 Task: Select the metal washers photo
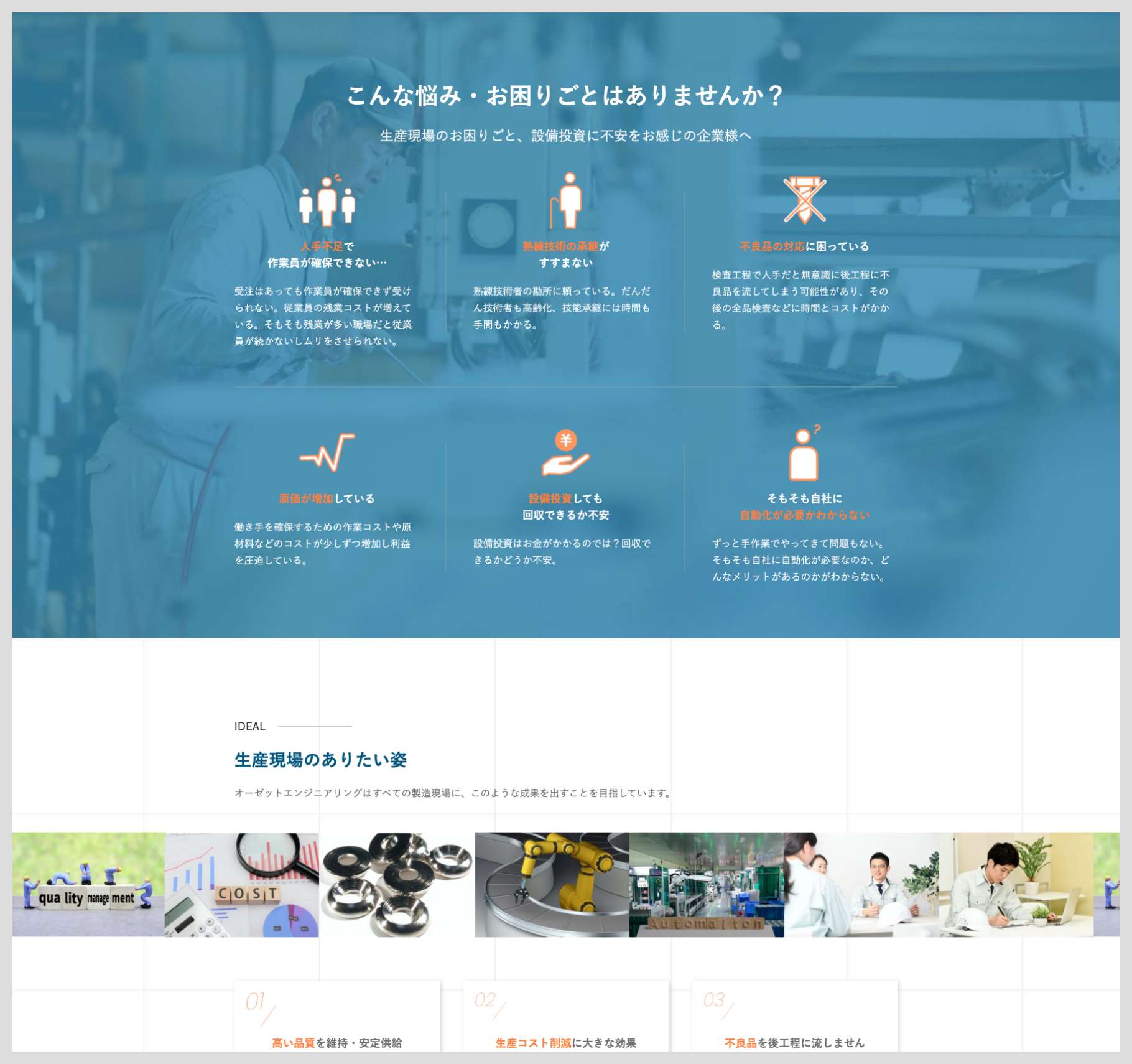click(396, 884)
